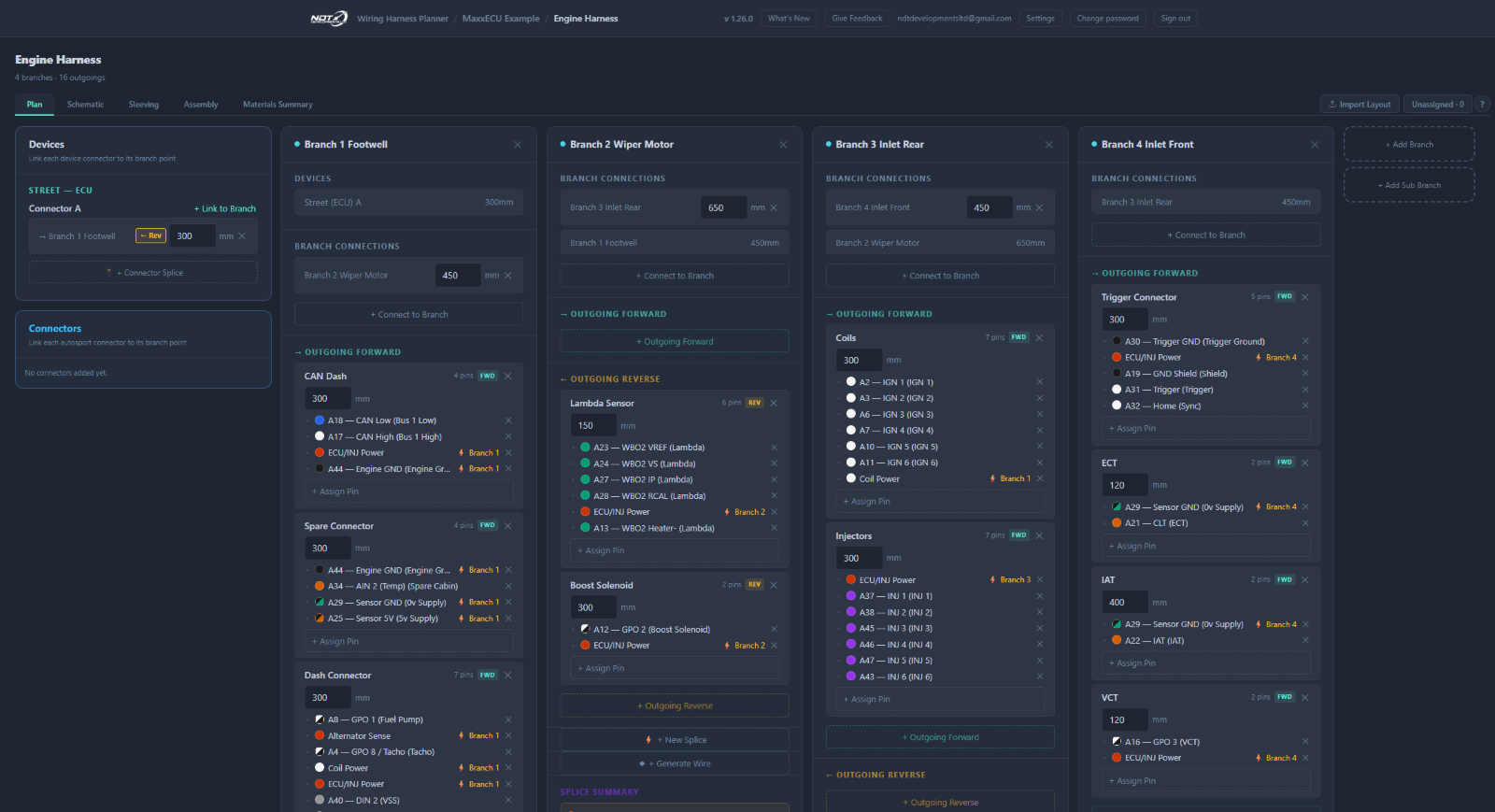Close the Branch 4 Inlet Front panel
1495x812 pixels.
[1315, 145]
